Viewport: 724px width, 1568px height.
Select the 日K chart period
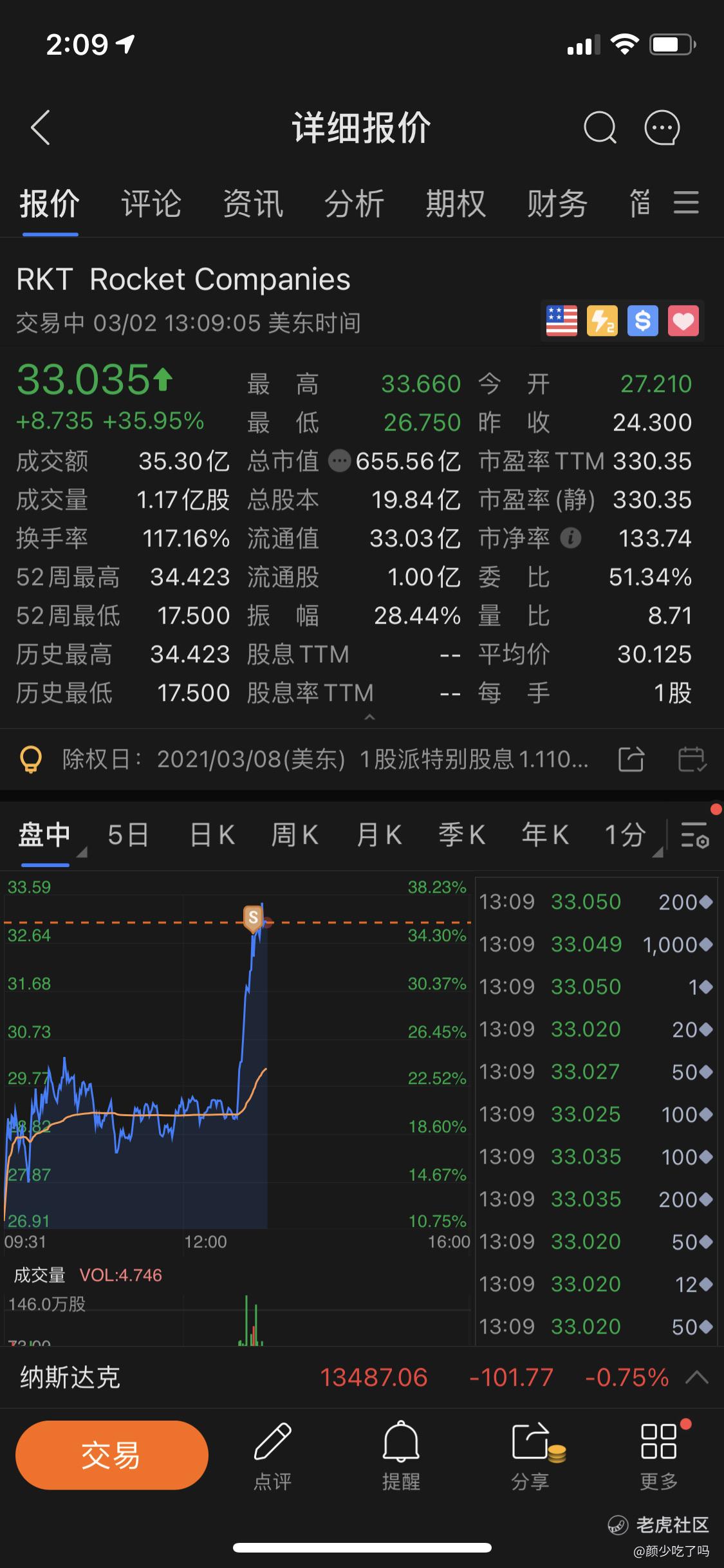[212, 835]
